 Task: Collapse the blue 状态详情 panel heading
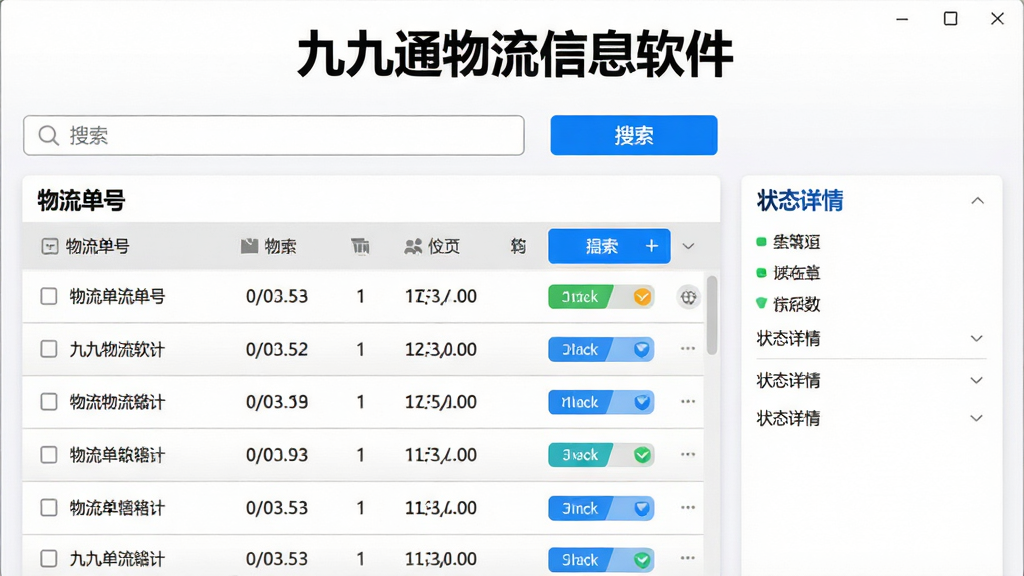[x=977, y=200]
